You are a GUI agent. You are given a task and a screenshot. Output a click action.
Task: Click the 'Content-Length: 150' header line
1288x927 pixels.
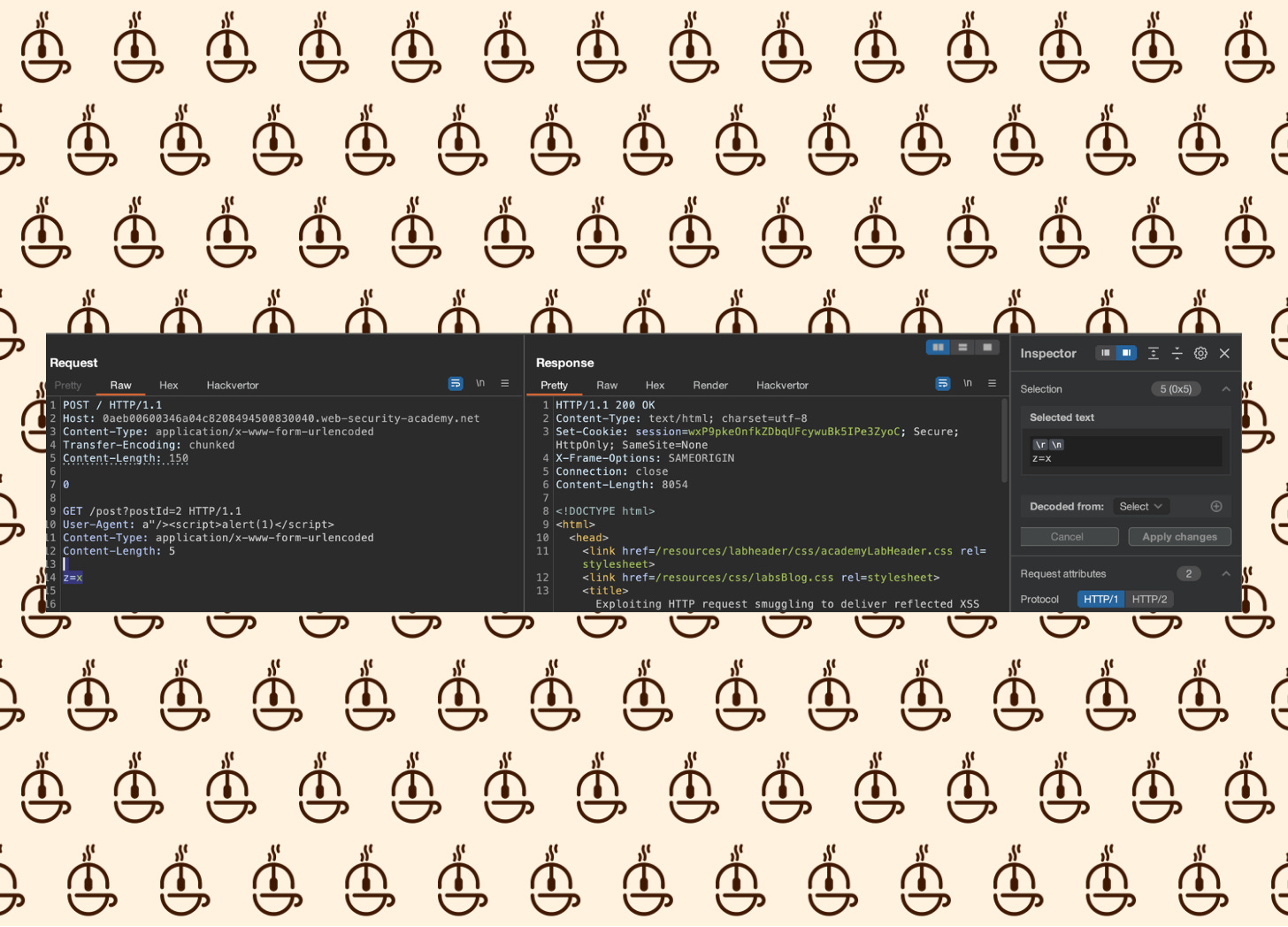(x=126, y=458)
